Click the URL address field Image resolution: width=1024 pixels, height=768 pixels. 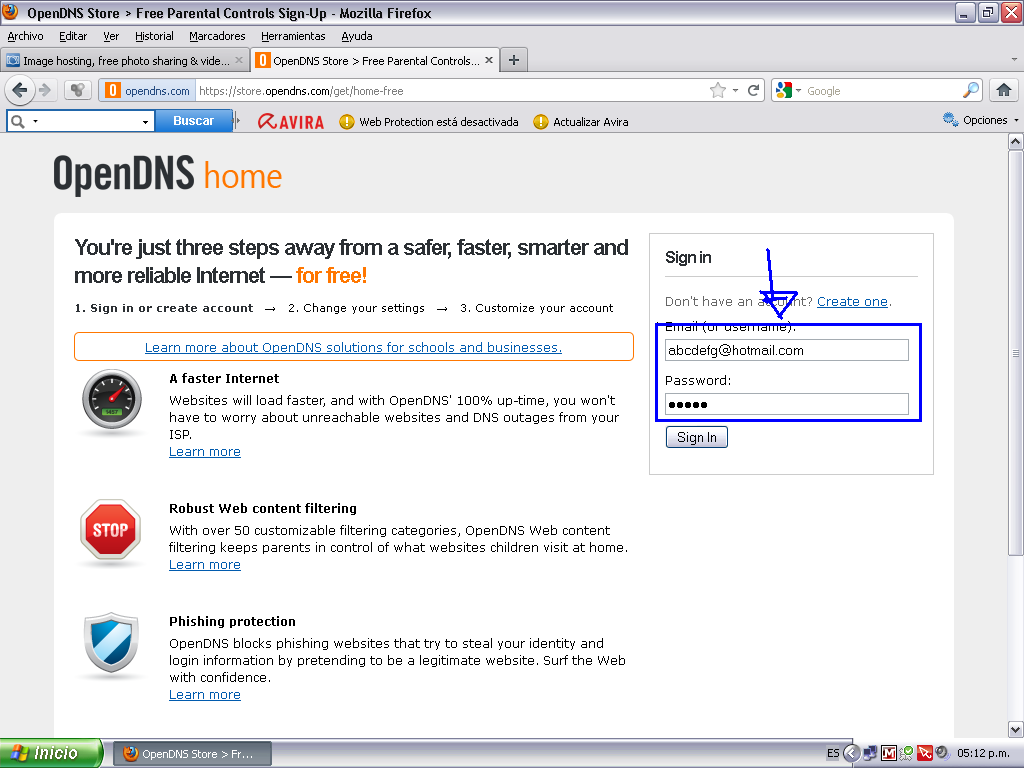[x=451, y=91]
